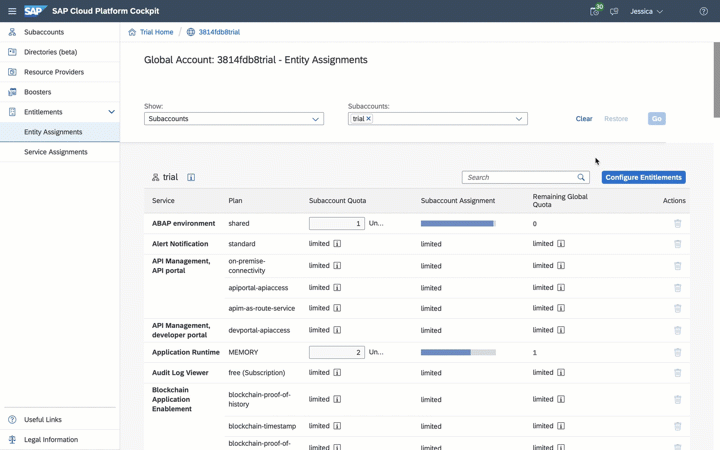Click apim-as-route-service remaining quota info icon
720x450 pixels.
click(561, 308)
